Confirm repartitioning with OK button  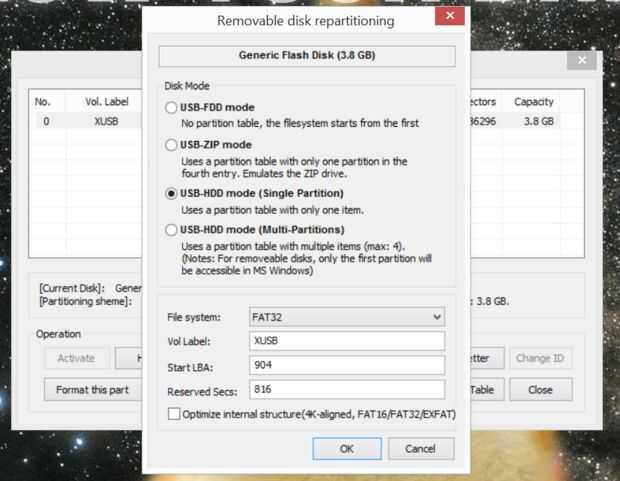click(347, 449)
